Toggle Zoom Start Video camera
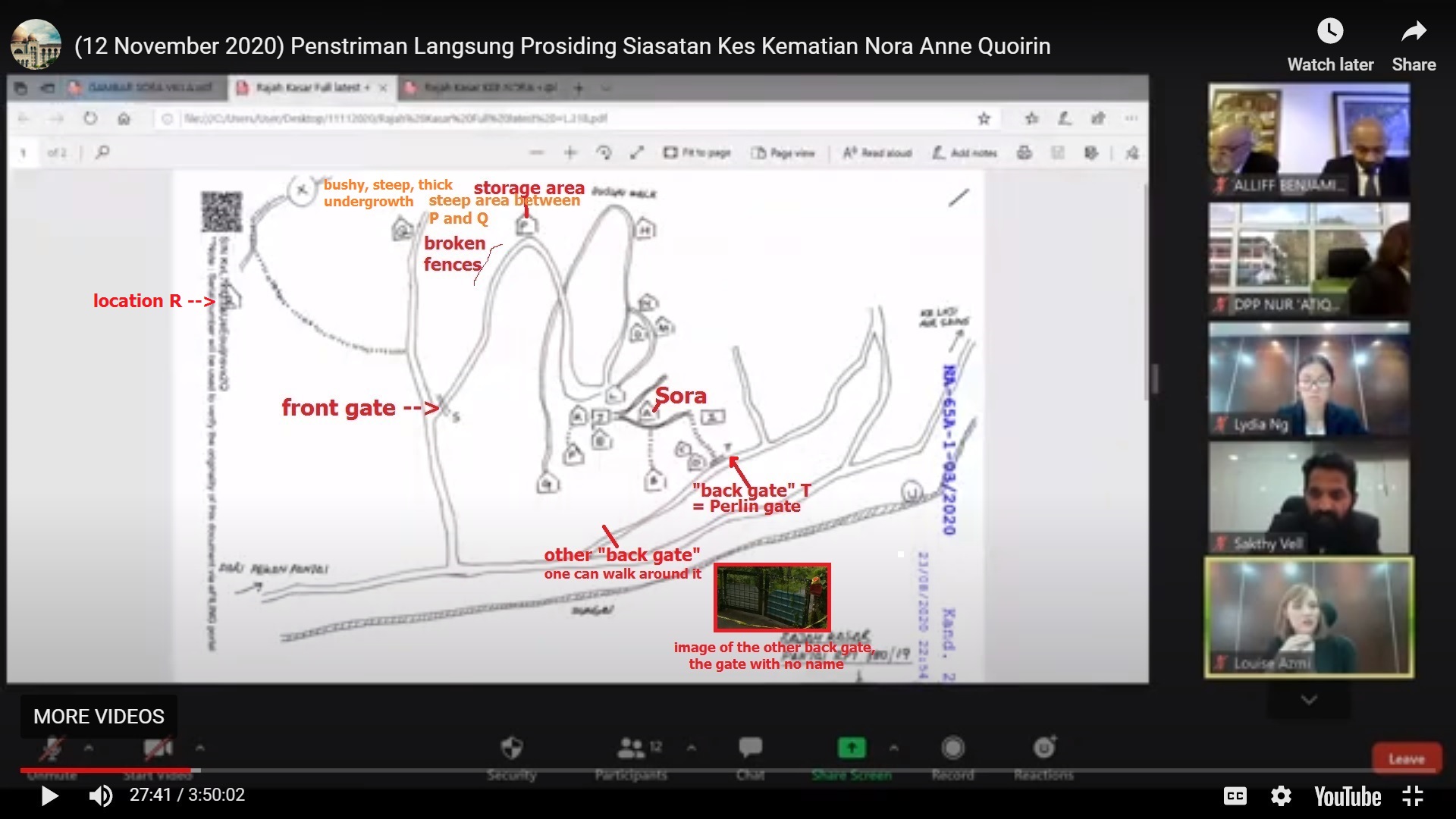 pos(158,749)
